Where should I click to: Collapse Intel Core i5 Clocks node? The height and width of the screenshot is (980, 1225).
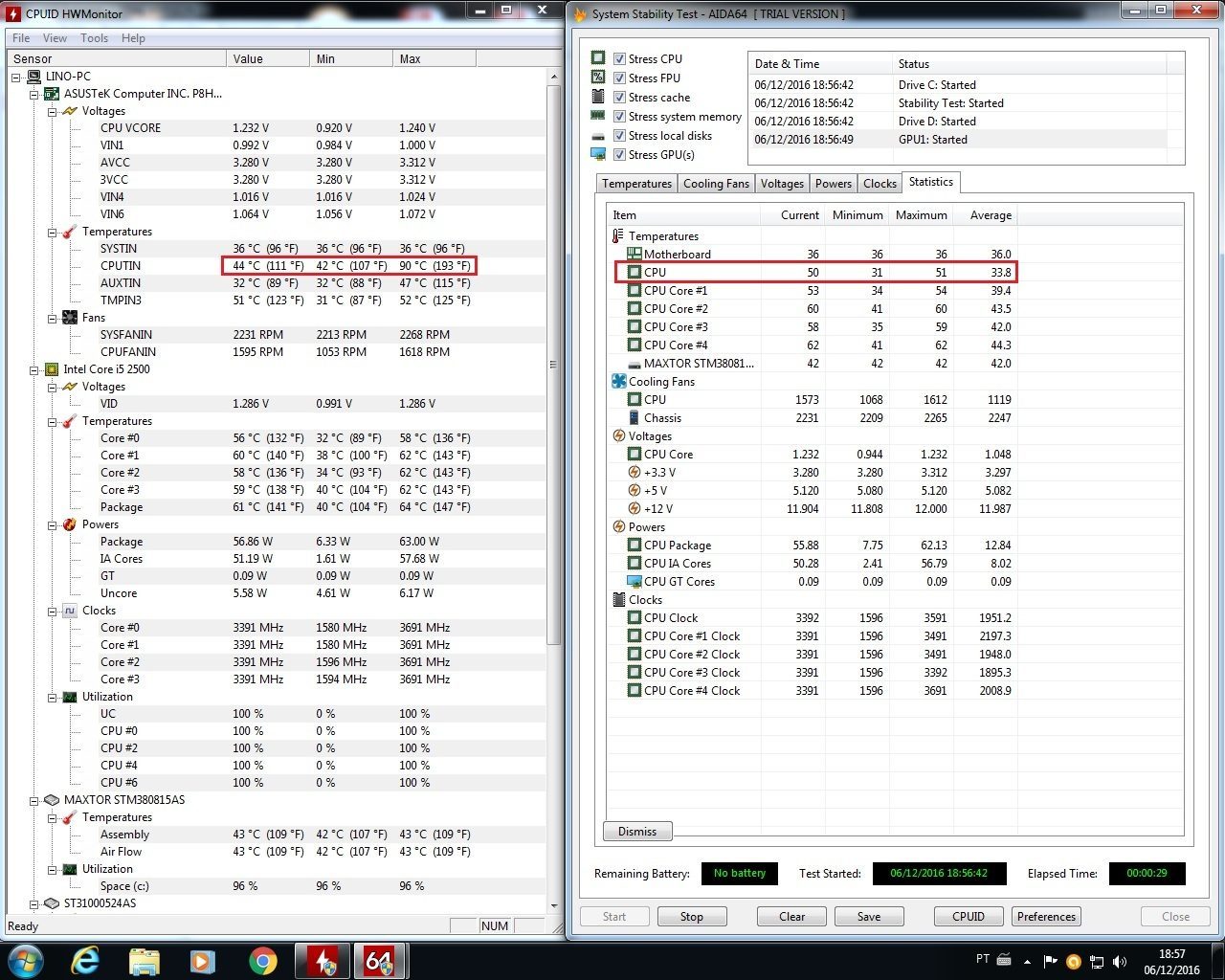(x=53, y=611)
